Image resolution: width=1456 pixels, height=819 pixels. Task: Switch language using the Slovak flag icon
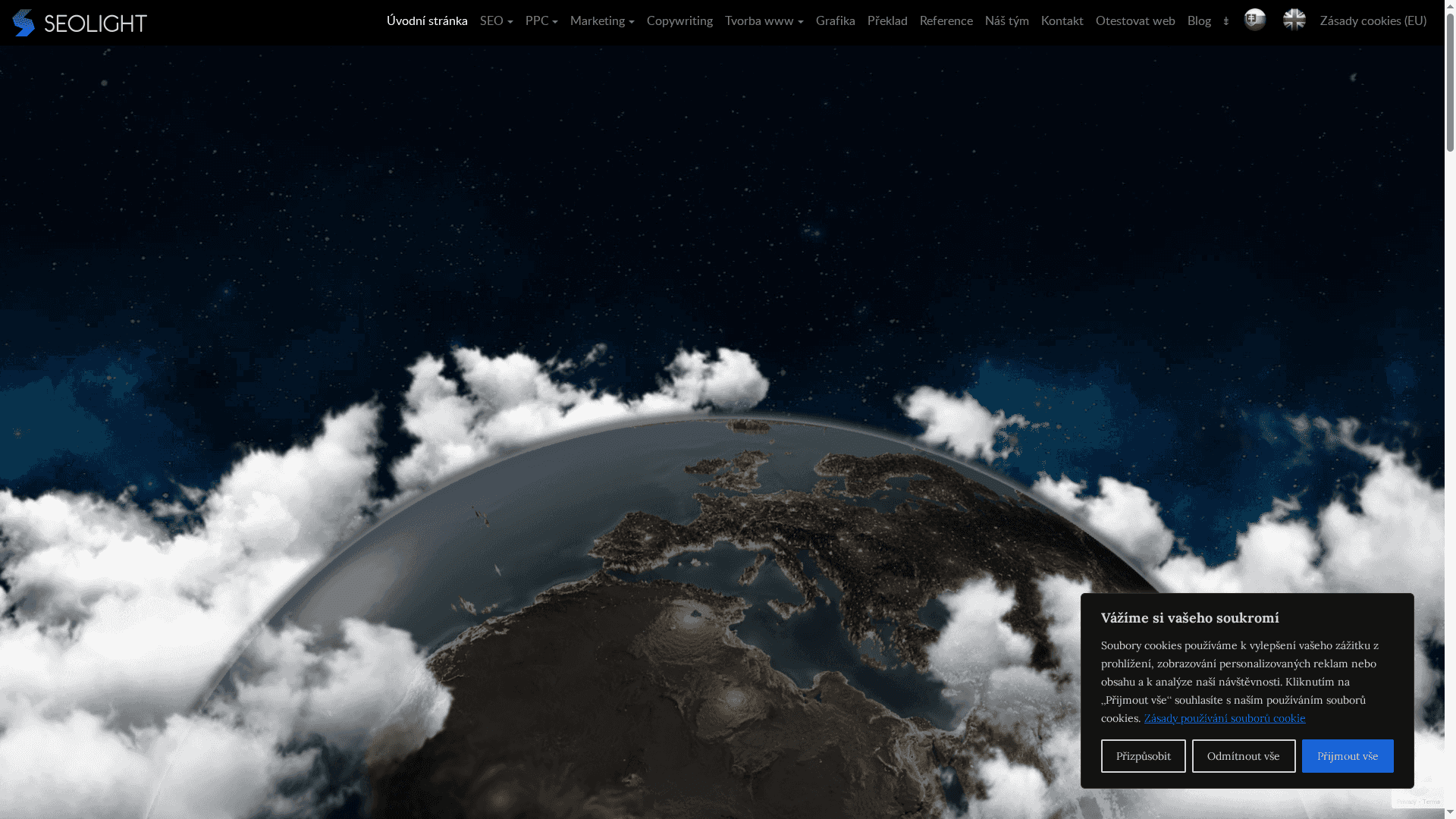(1254, 20)
